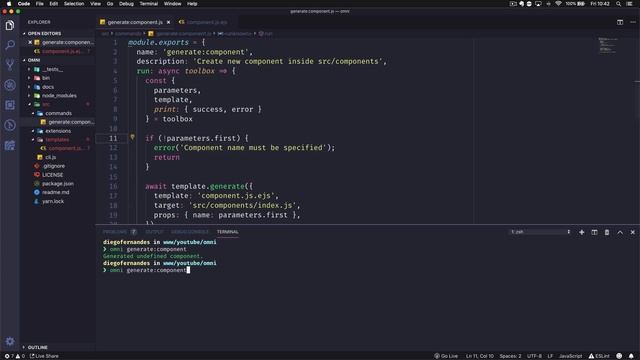Open the Manage settings gear icon
The width and height of the screenshot is (640, 360).
coord(10,341)
